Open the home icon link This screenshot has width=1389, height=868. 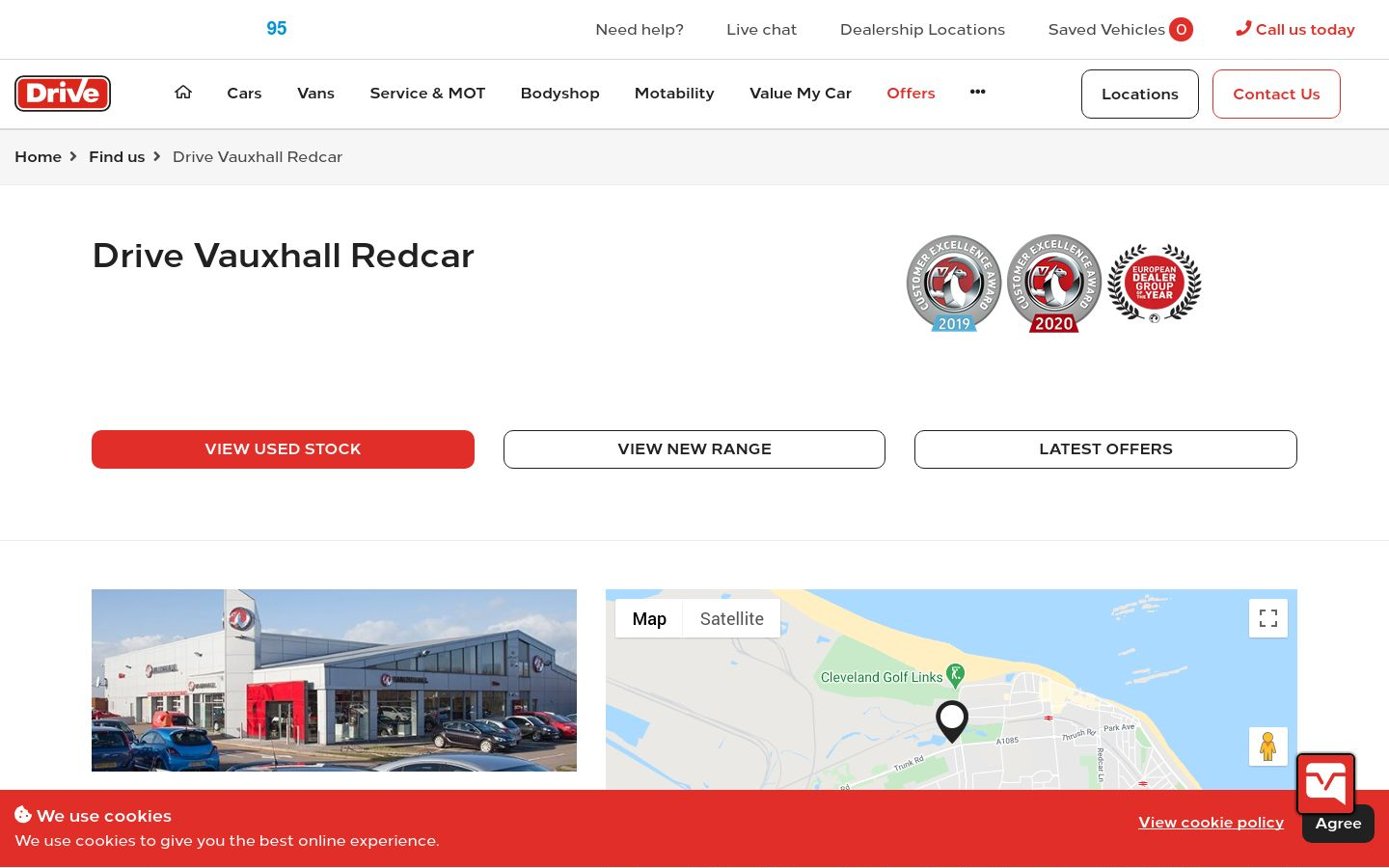point(183,93)
